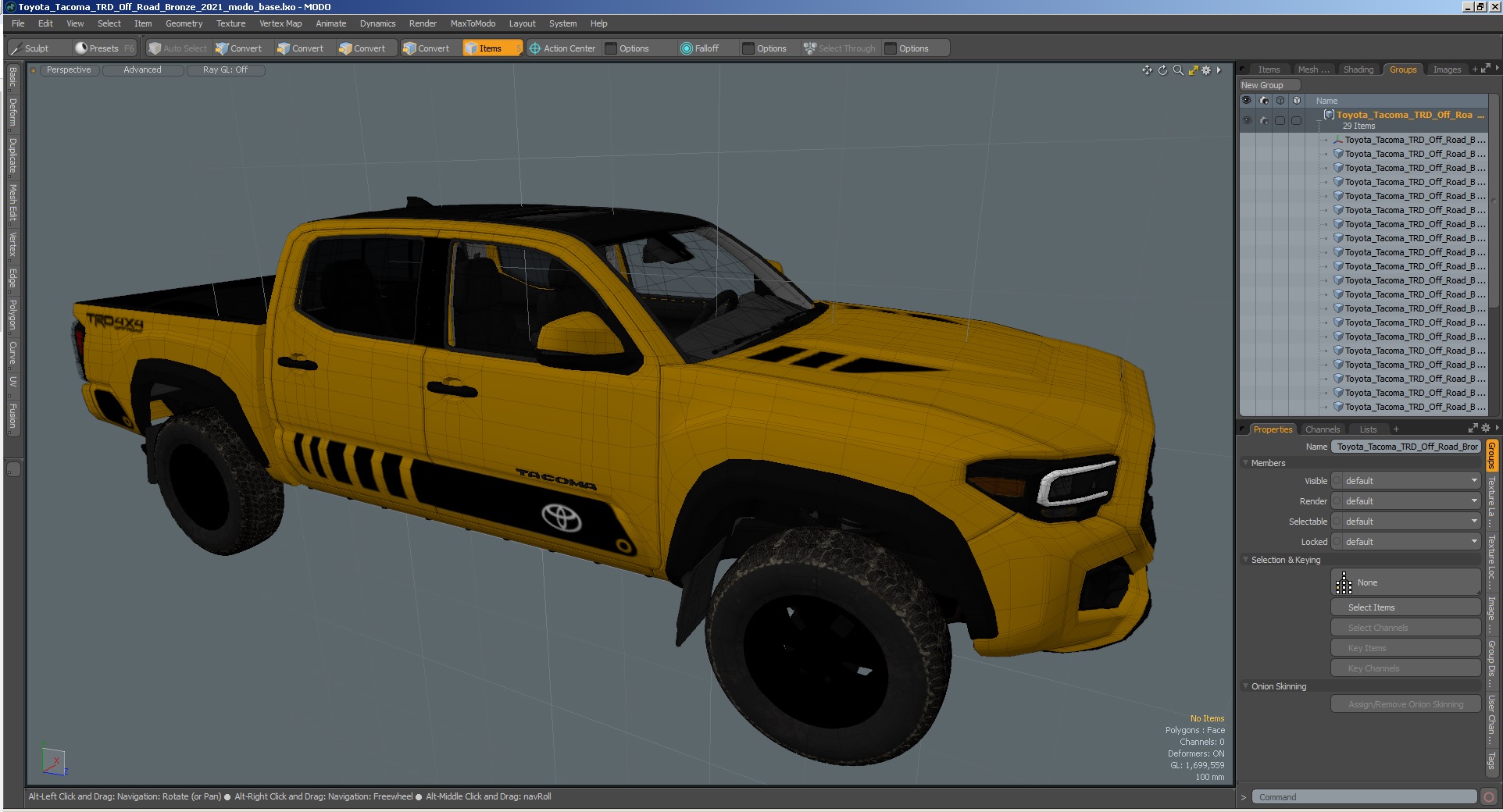This screenshot has width=1503, height=812.
Task: Click Assign/Remove Onion Skinning button
Action: click(1406, 704)
